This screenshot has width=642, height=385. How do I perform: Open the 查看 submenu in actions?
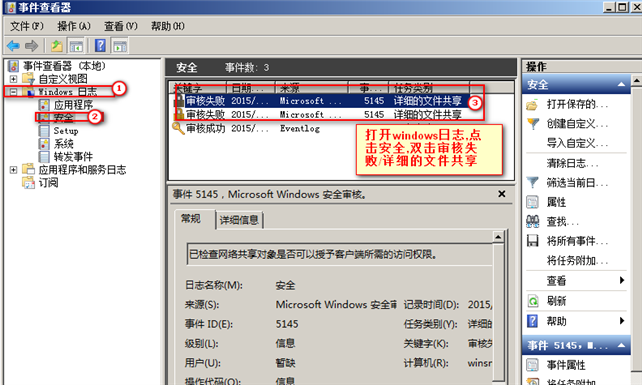click(576, 281)
